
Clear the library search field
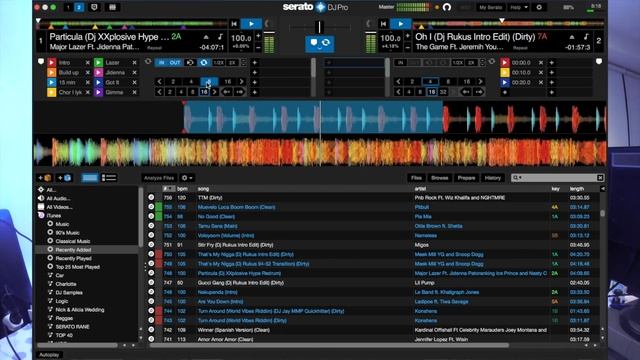600,178
